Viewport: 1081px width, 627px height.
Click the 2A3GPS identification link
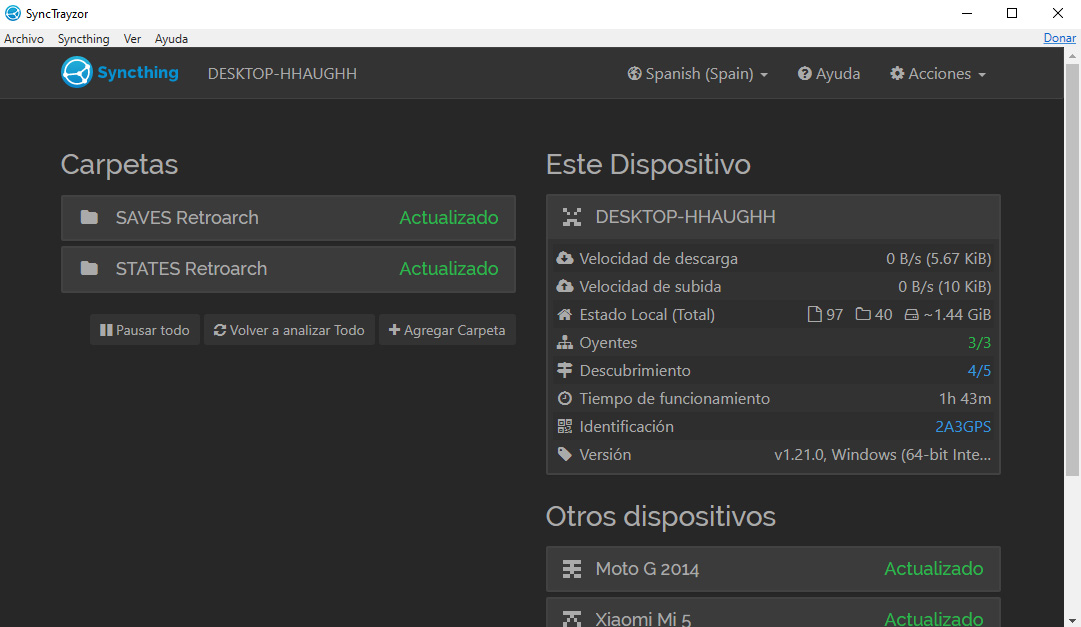click(x=962, y=426)
